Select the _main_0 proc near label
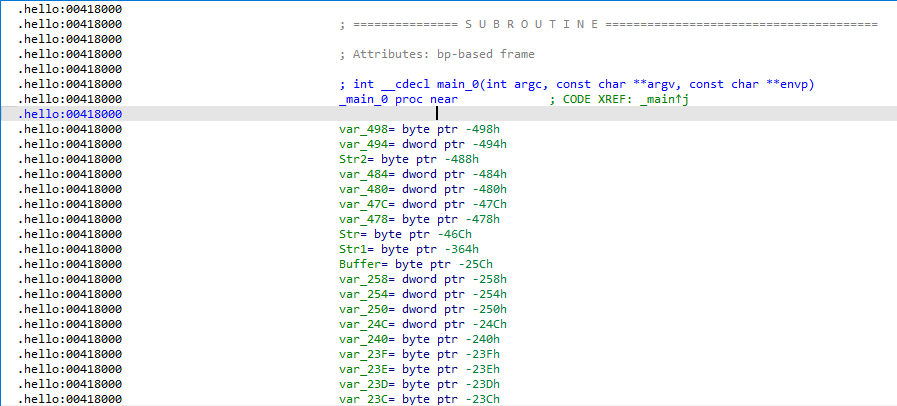897x406 pixels. (396, 99)
